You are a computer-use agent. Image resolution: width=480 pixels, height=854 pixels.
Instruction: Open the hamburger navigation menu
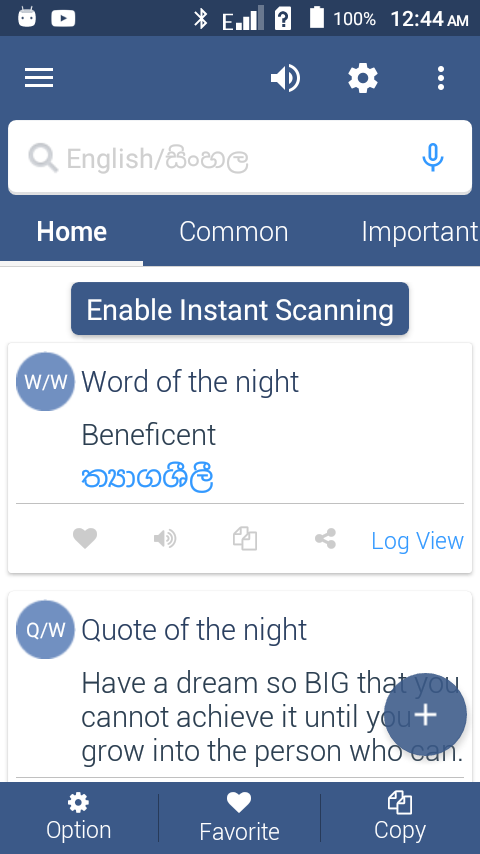point(39,78)
